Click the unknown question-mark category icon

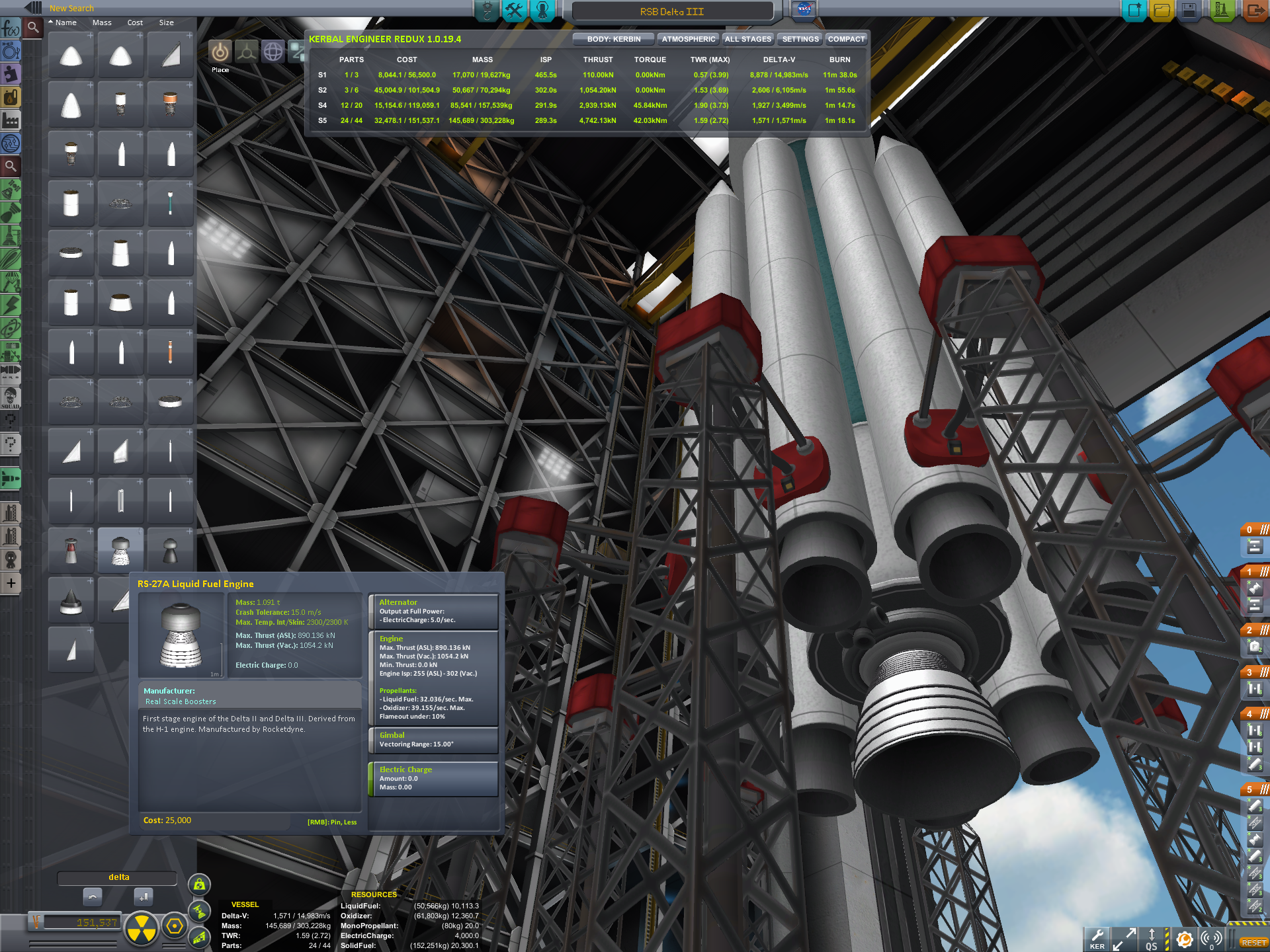[x=11, y=444]
